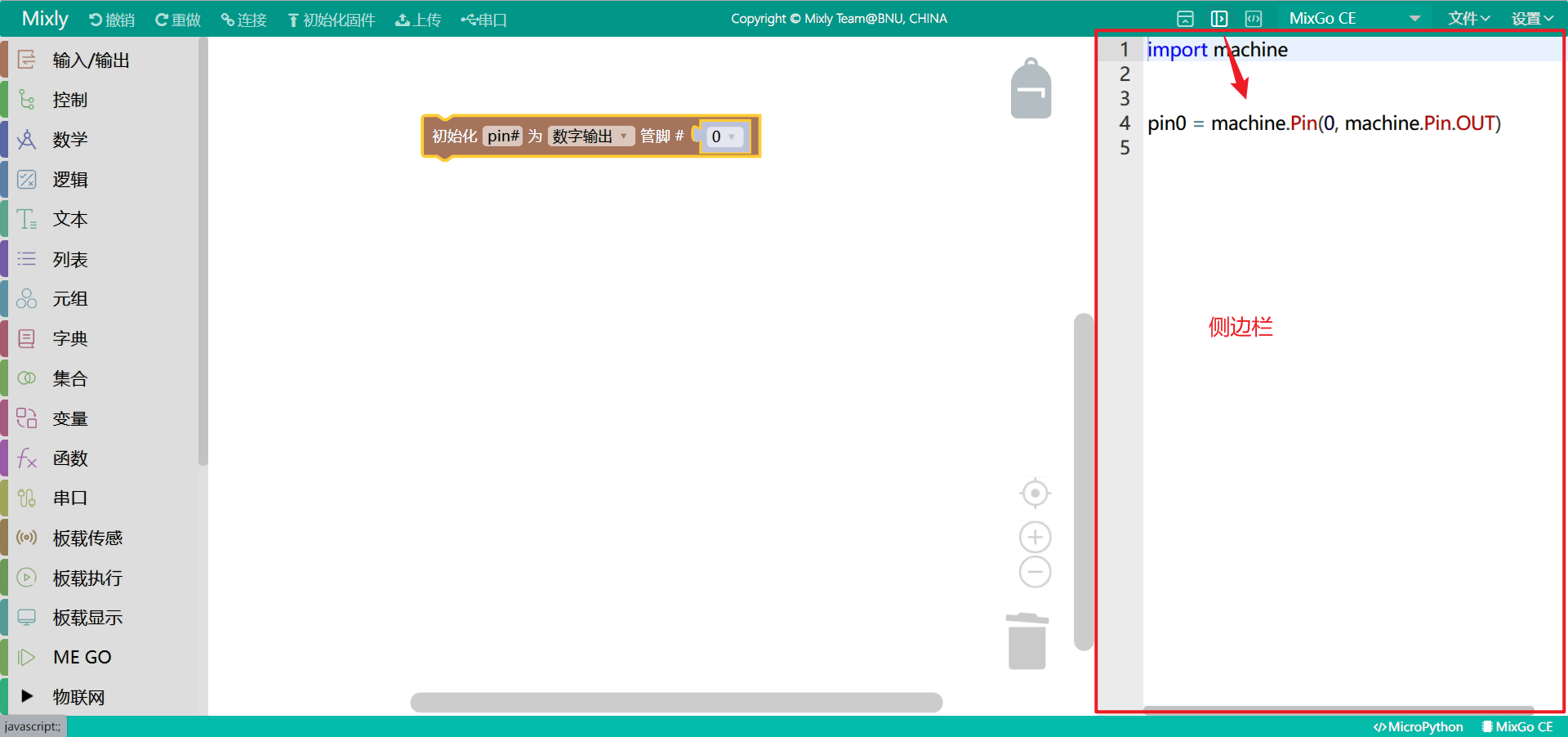Zoom in with the plus circle icon
This screenshot has height=737, width=1568.
pyautogui.click(x=1036, y=537)
